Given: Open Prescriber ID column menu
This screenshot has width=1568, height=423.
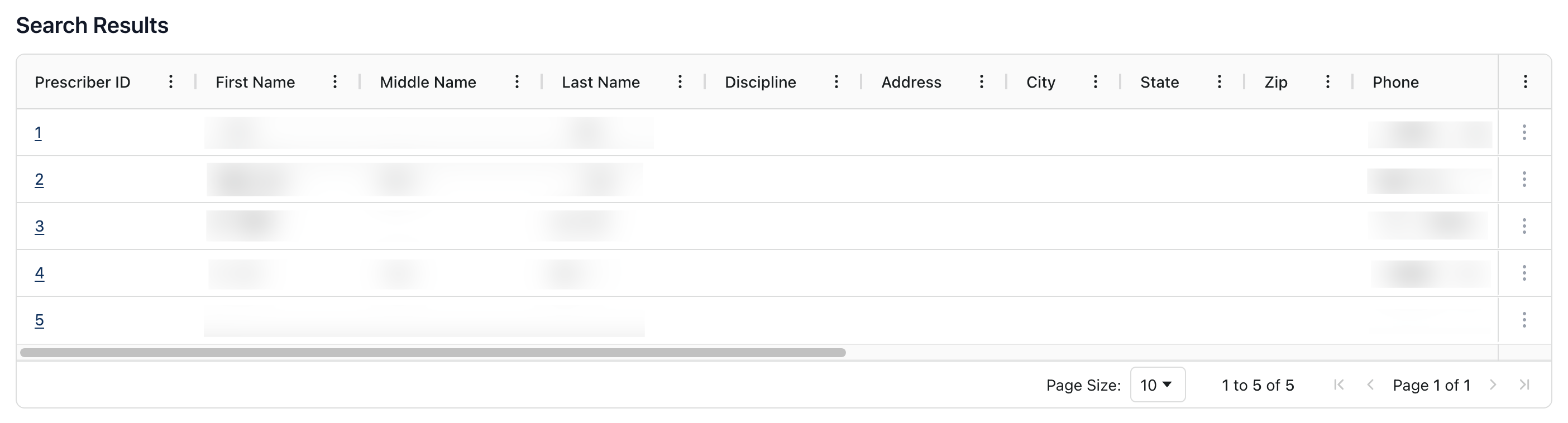Looking at the screenshot, I should click(x=171, y=81).
